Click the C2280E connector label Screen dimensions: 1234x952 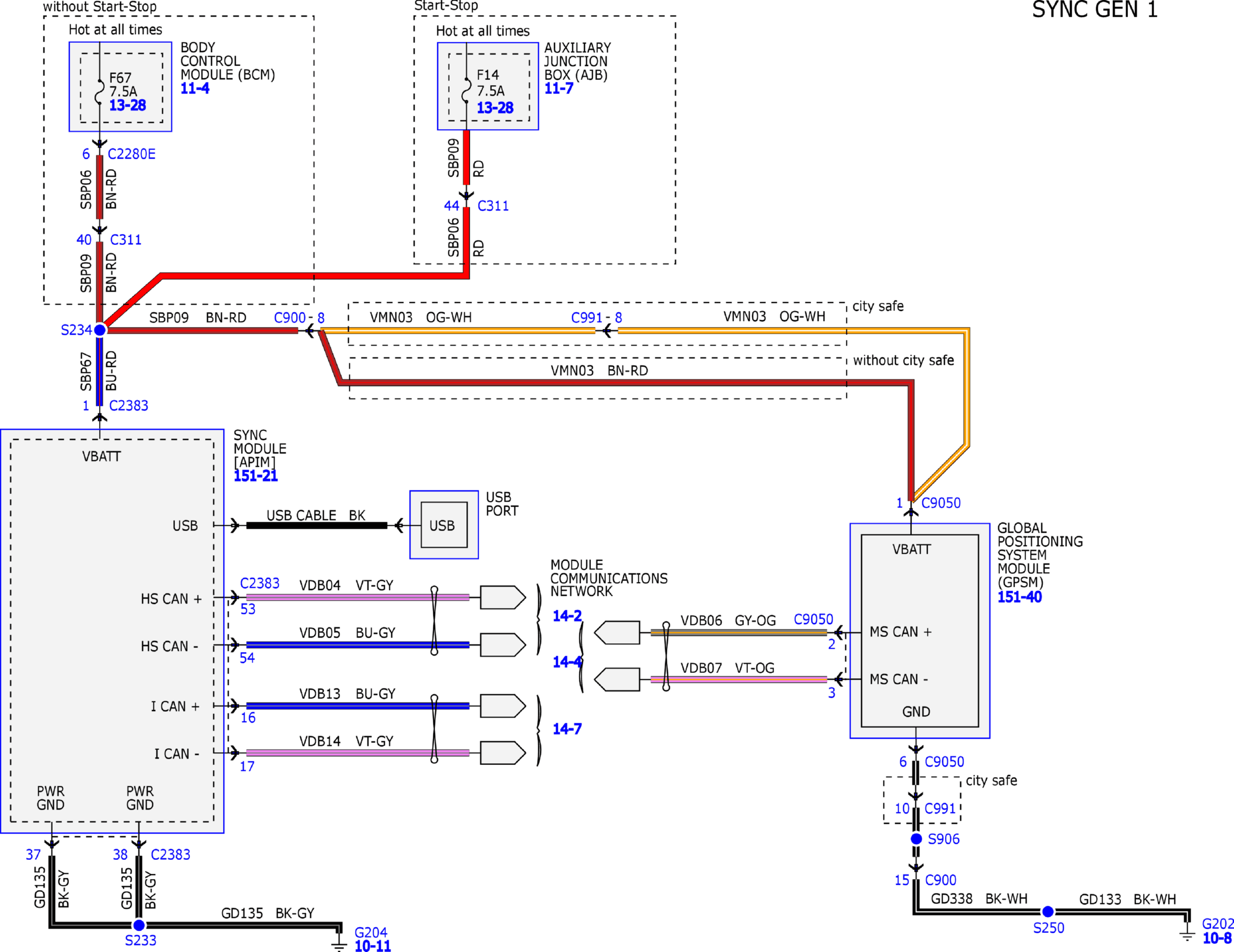tap(132, 154)
